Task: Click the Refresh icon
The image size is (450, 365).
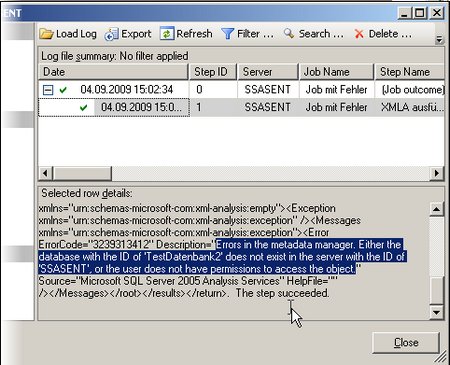Action: [167, 34]
